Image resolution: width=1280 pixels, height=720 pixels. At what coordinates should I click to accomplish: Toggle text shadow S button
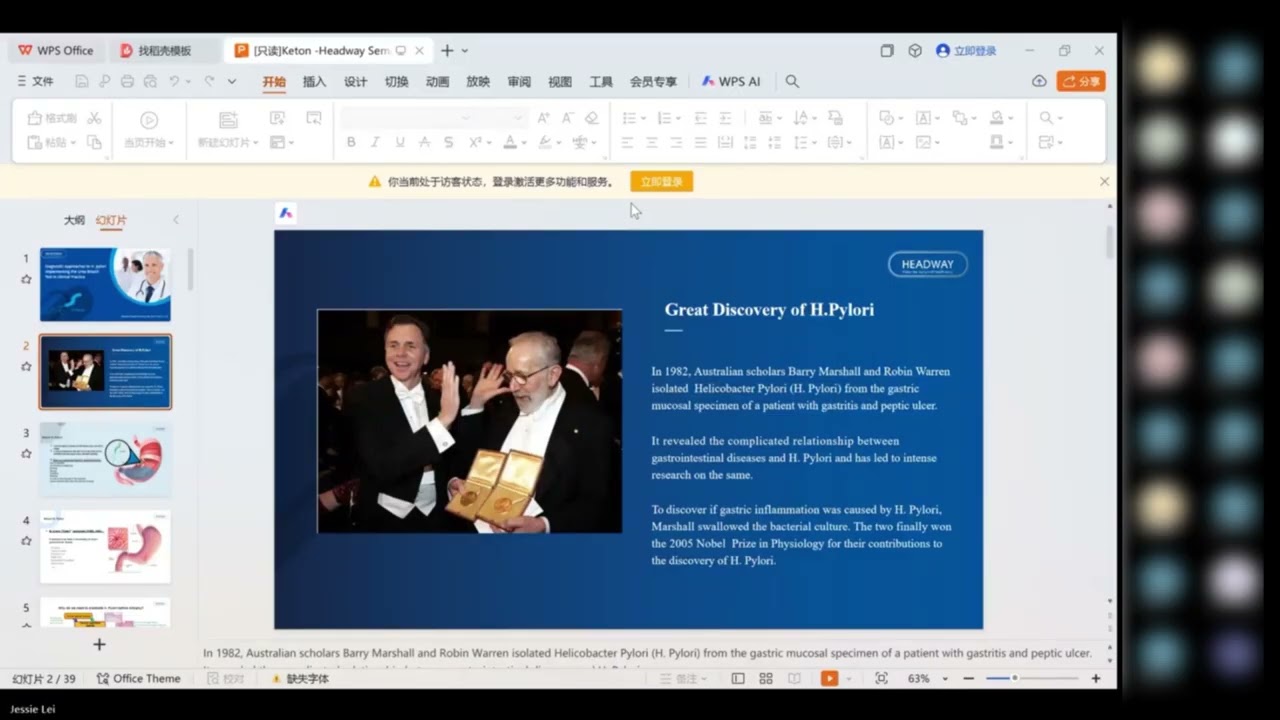[449, 142]
